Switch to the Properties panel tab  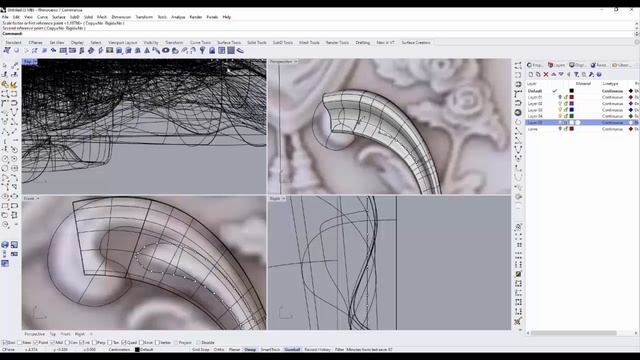(x=535, y=65)
